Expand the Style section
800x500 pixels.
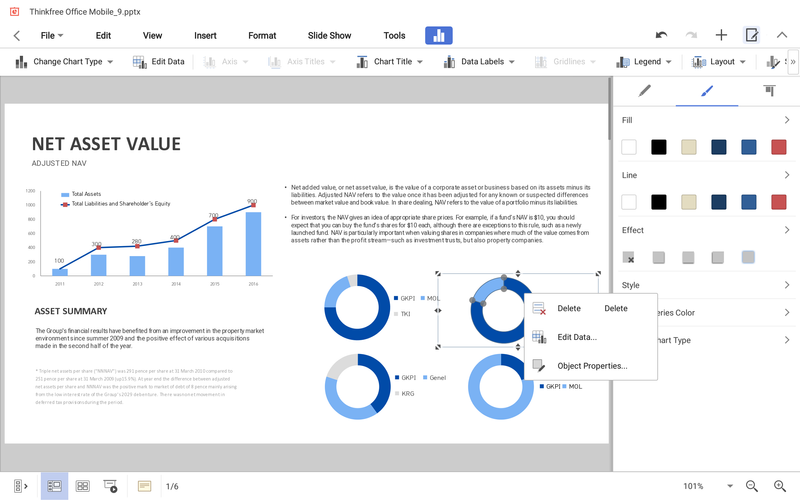(x=706, y=285)
